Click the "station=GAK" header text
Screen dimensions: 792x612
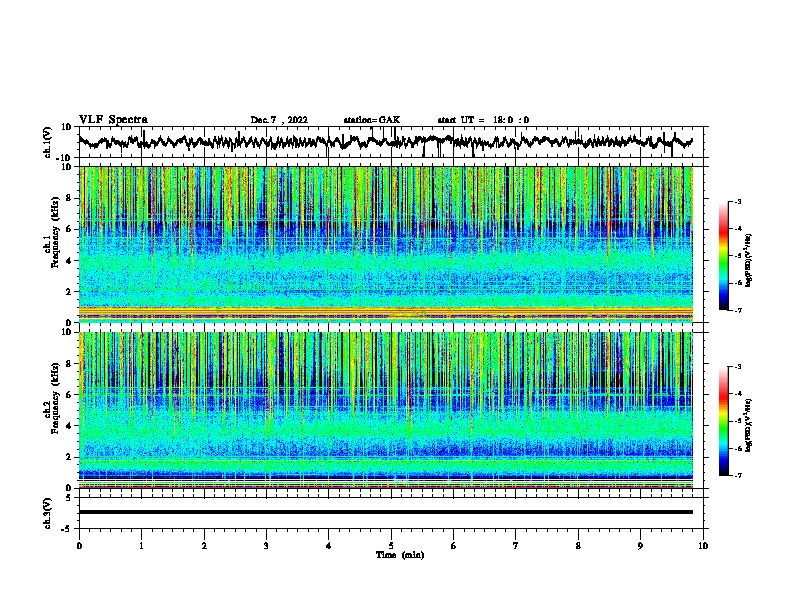tap(372, 120)
